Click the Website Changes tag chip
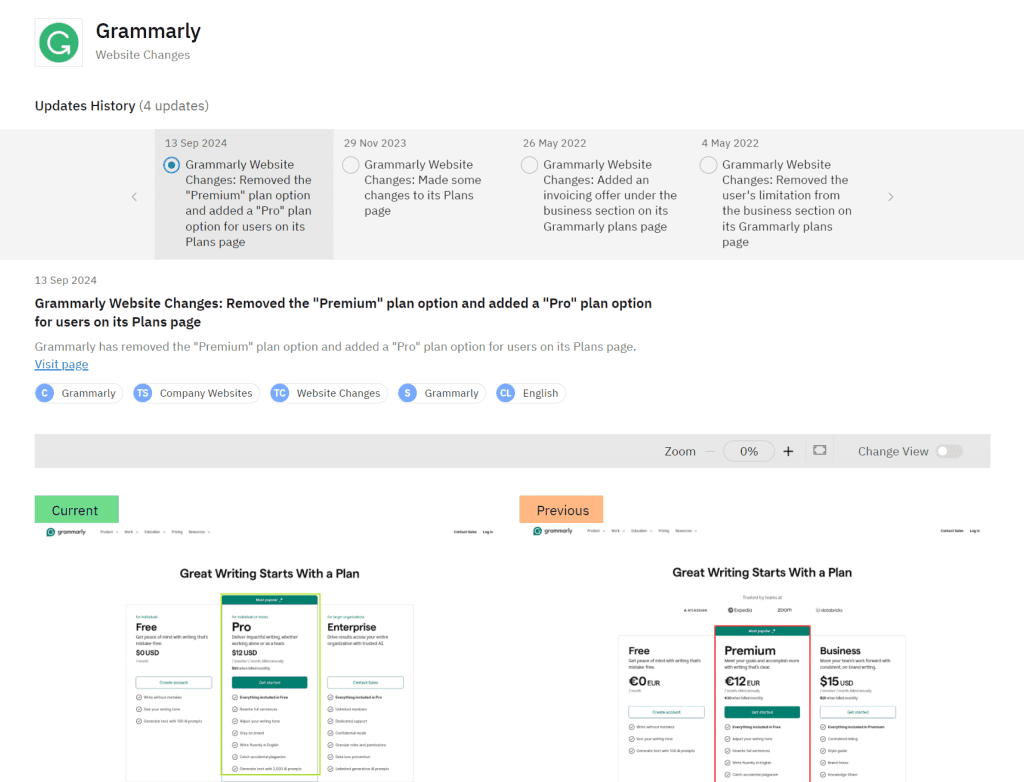 pyautogui.click(x=329, y=393)
